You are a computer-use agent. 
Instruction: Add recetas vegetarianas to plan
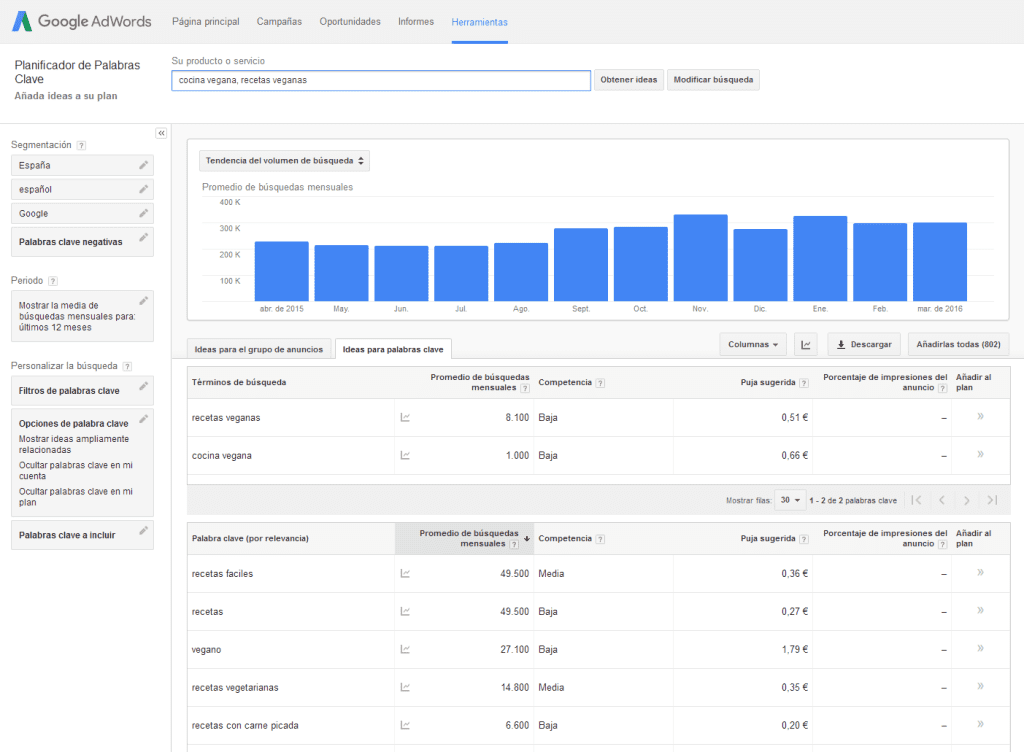click(980, 686)
